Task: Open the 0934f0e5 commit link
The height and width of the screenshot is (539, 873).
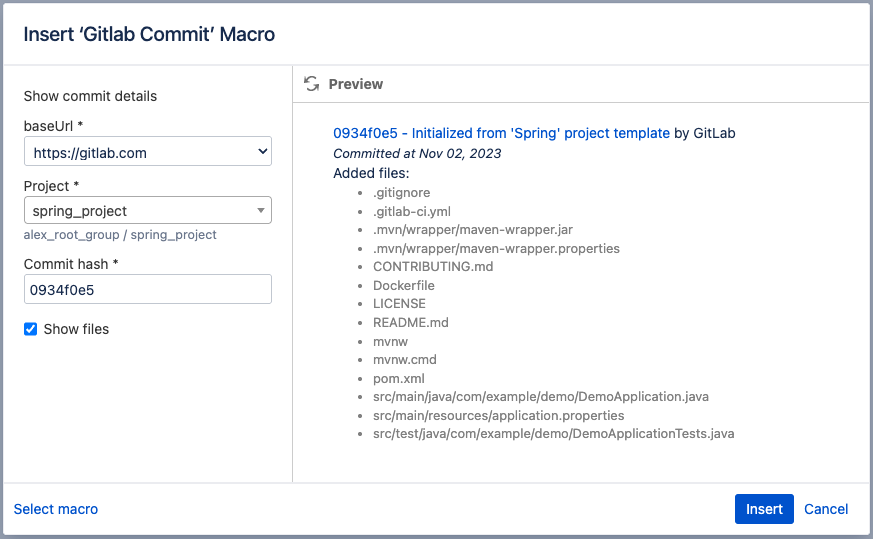Action: coord(501,133)
